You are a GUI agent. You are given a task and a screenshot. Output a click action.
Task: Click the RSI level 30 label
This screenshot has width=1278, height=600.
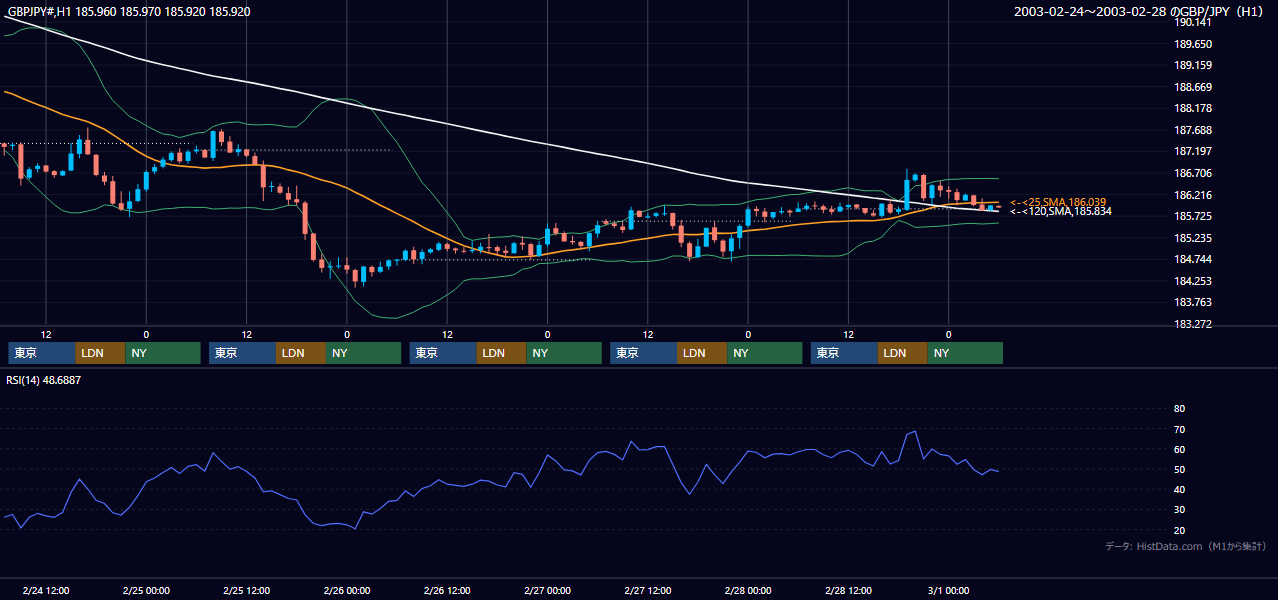(x=1179, y=510)
